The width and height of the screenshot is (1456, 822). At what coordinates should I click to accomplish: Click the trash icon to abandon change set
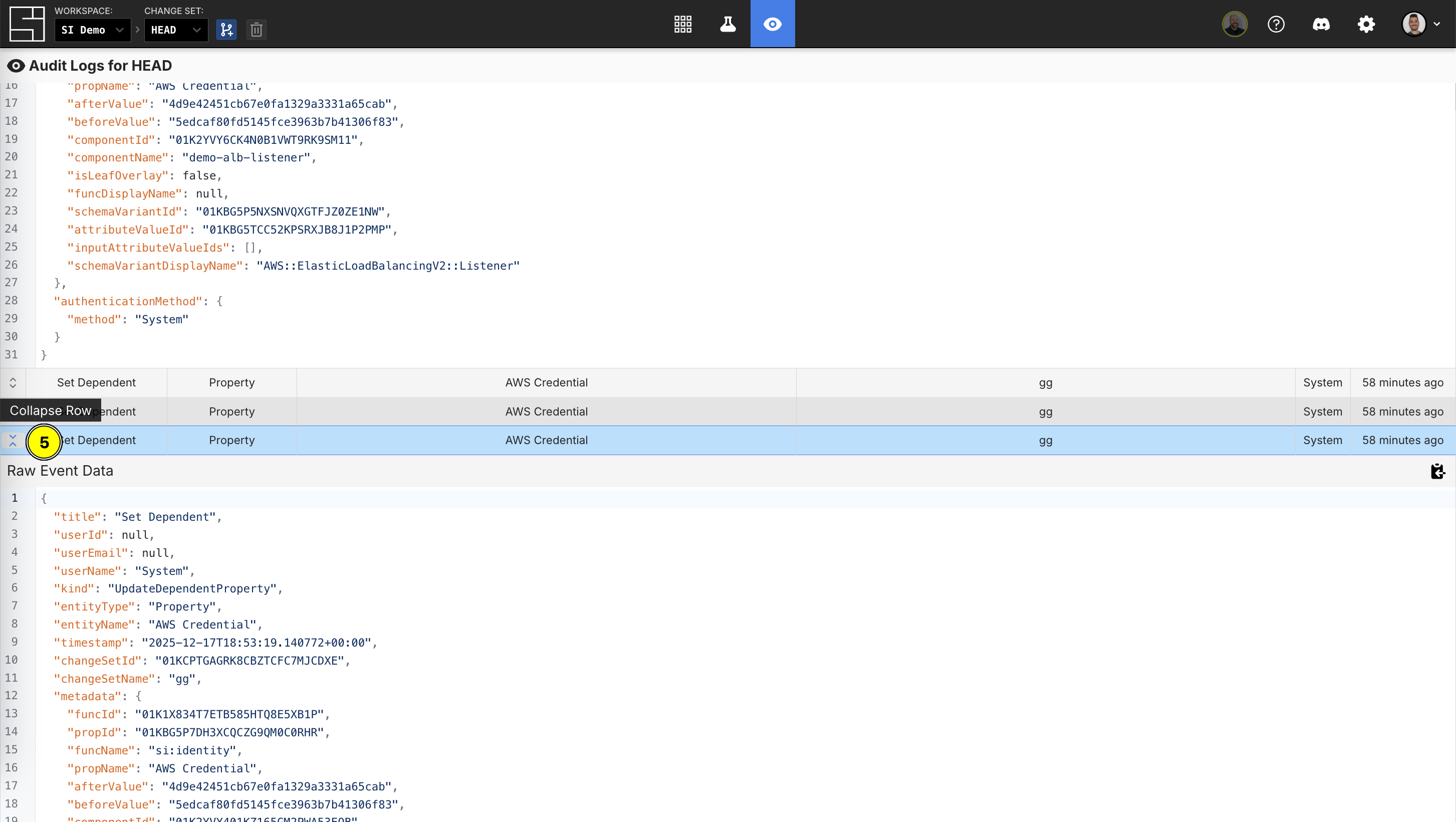click(256, 30)
